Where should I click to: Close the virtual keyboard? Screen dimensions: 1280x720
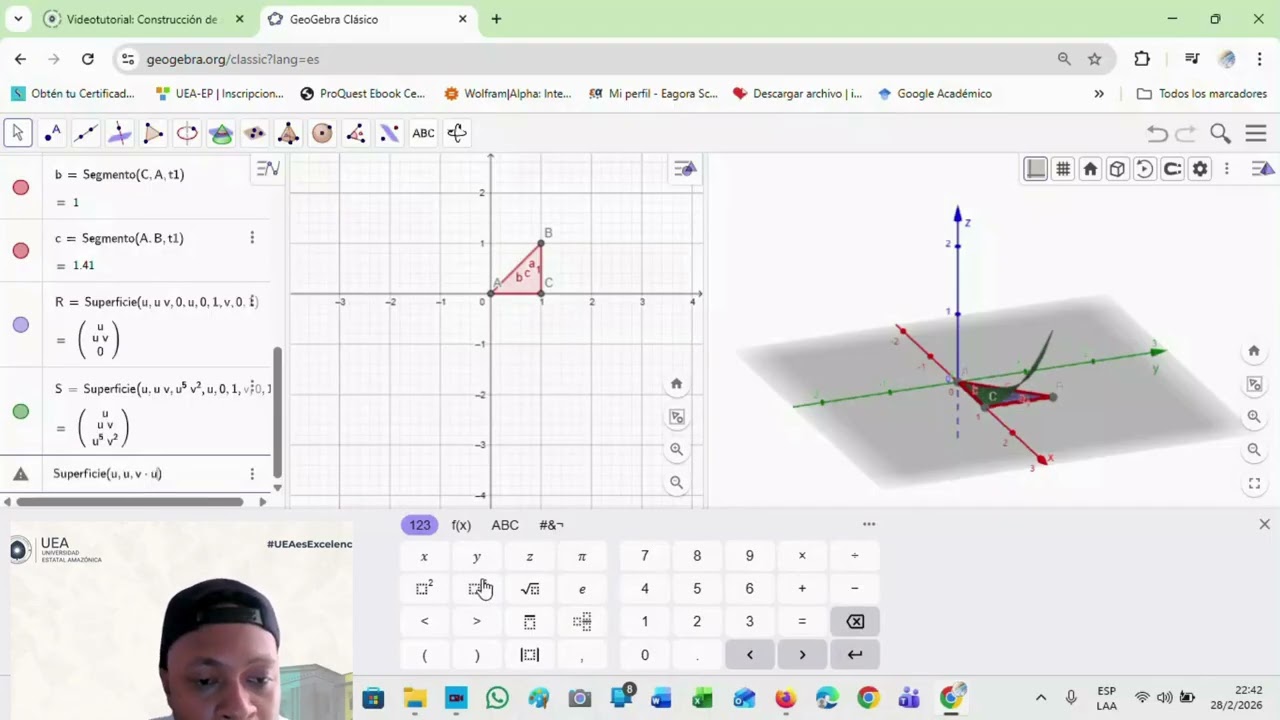[x=1264, y=524]
